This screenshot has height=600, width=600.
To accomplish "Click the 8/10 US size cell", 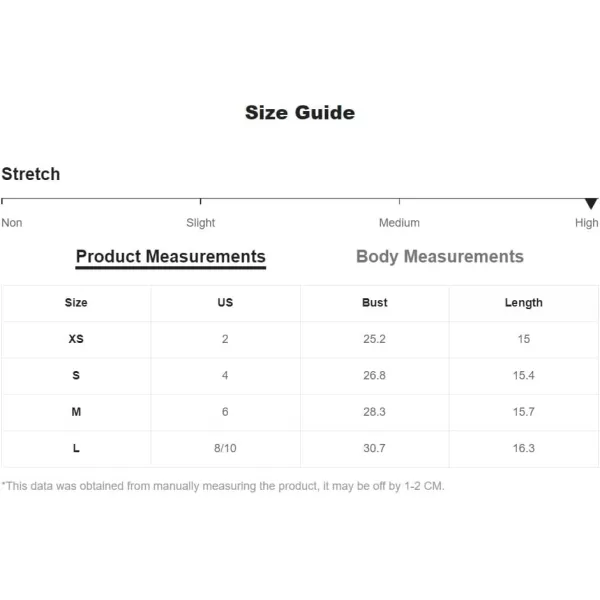I will point(225,448).
